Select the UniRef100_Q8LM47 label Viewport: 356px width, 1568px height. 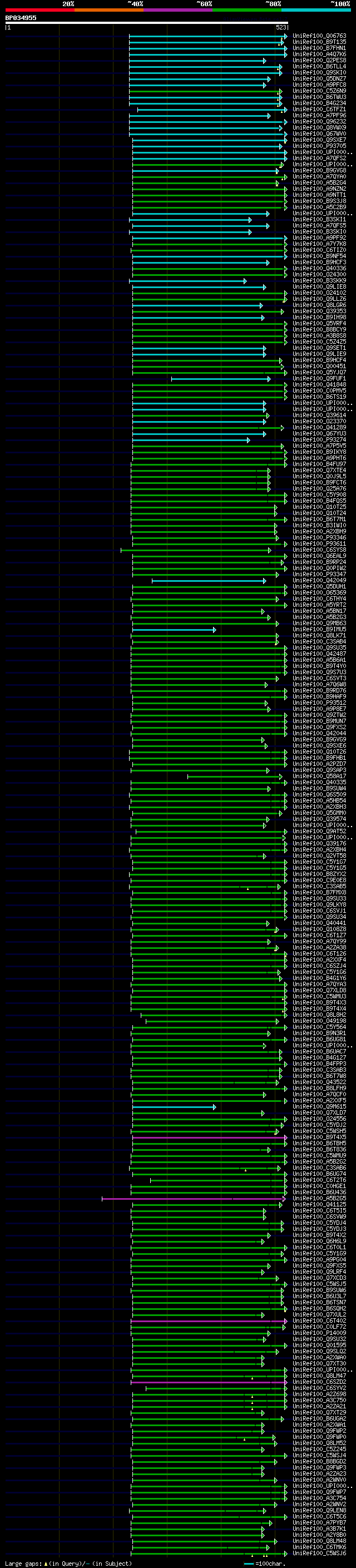(x=319, y=1376)
